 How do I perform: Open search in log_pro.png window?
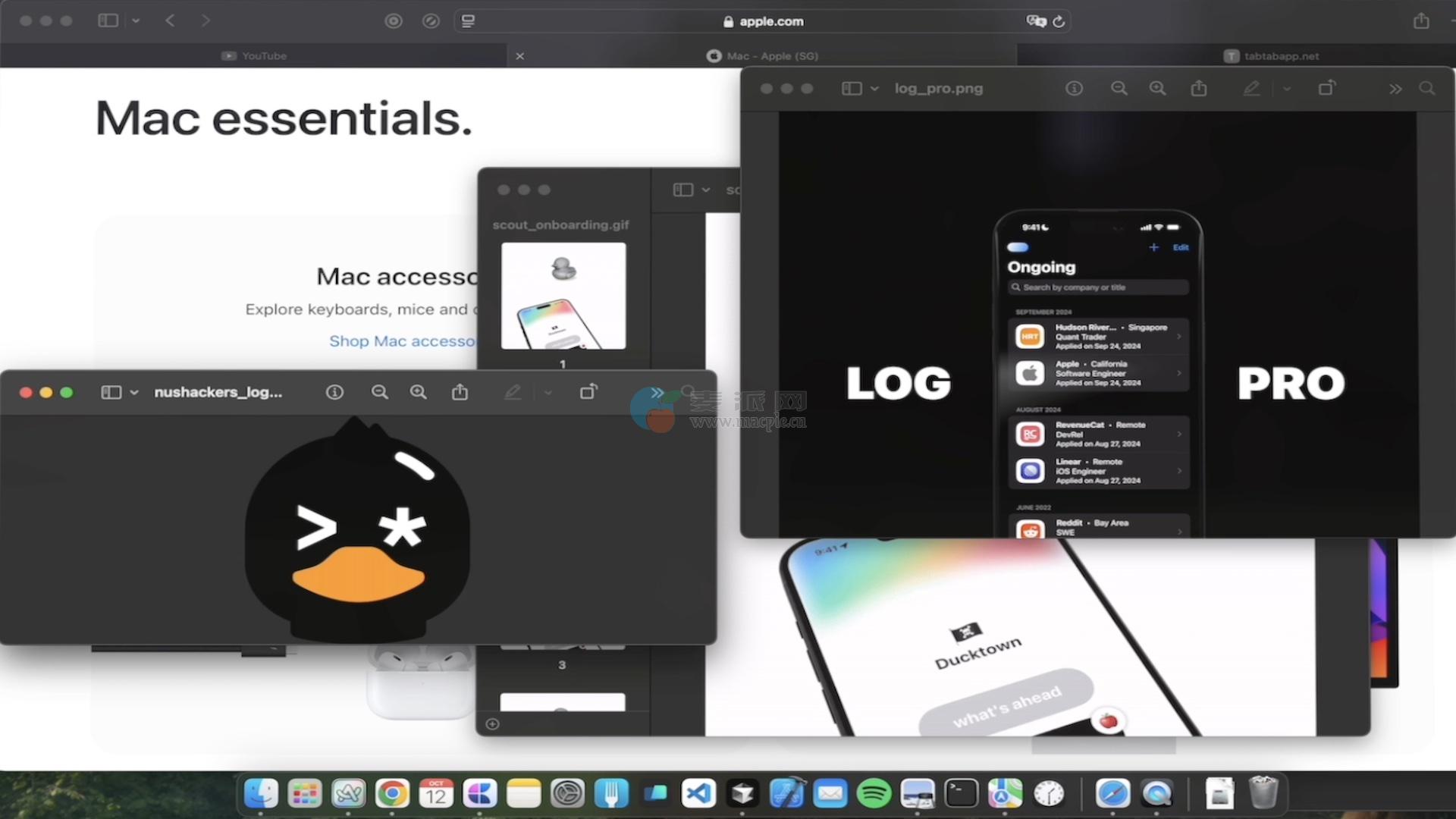click(x=1427, y=89)
